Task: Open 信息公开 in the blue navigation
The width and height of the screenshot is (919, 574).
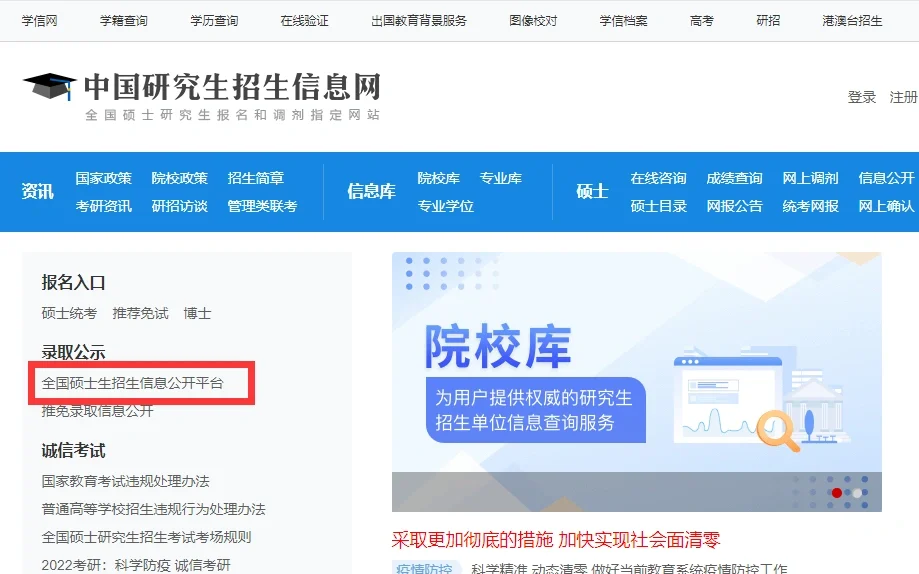Action: (887, 178)
